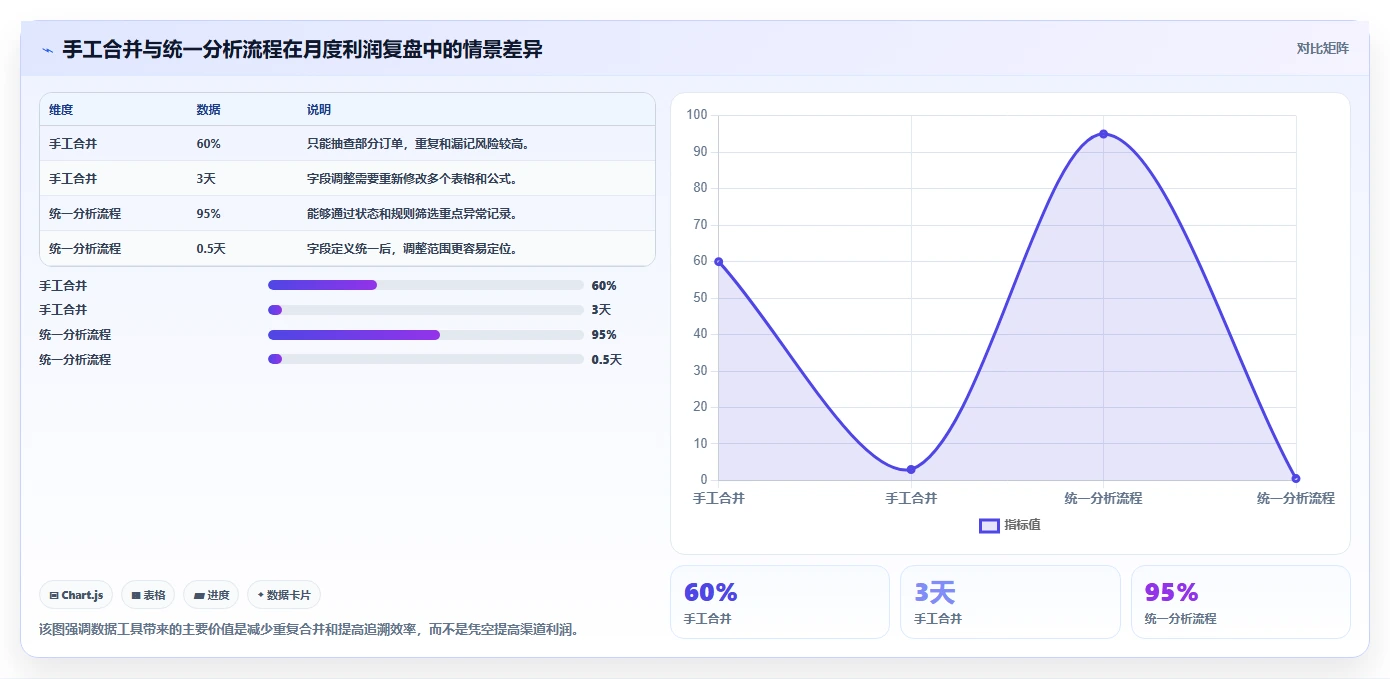Click the 对比矩阵 label in the header
Screen dimensions: 1390x679
click(x=1322, y=48)
